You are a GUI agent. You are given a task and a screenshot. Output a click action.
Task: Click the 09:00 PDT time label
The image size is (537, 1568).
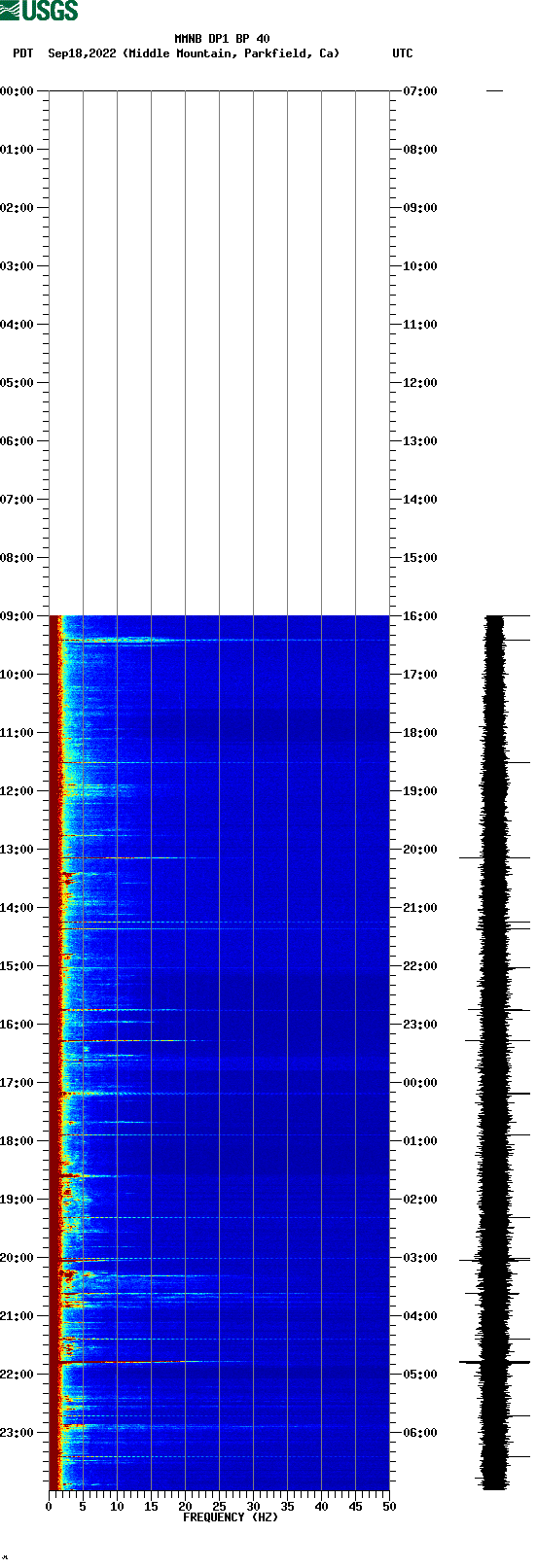point(17,616)
